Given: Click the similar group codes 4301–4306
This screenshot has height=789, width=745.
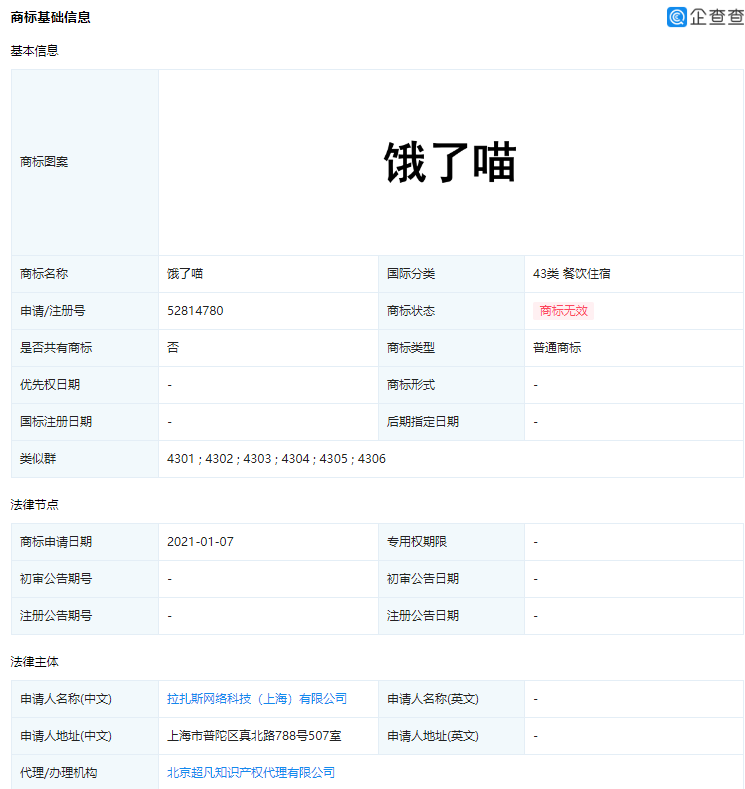Looking at the screenshot, I should click(276, 459).
